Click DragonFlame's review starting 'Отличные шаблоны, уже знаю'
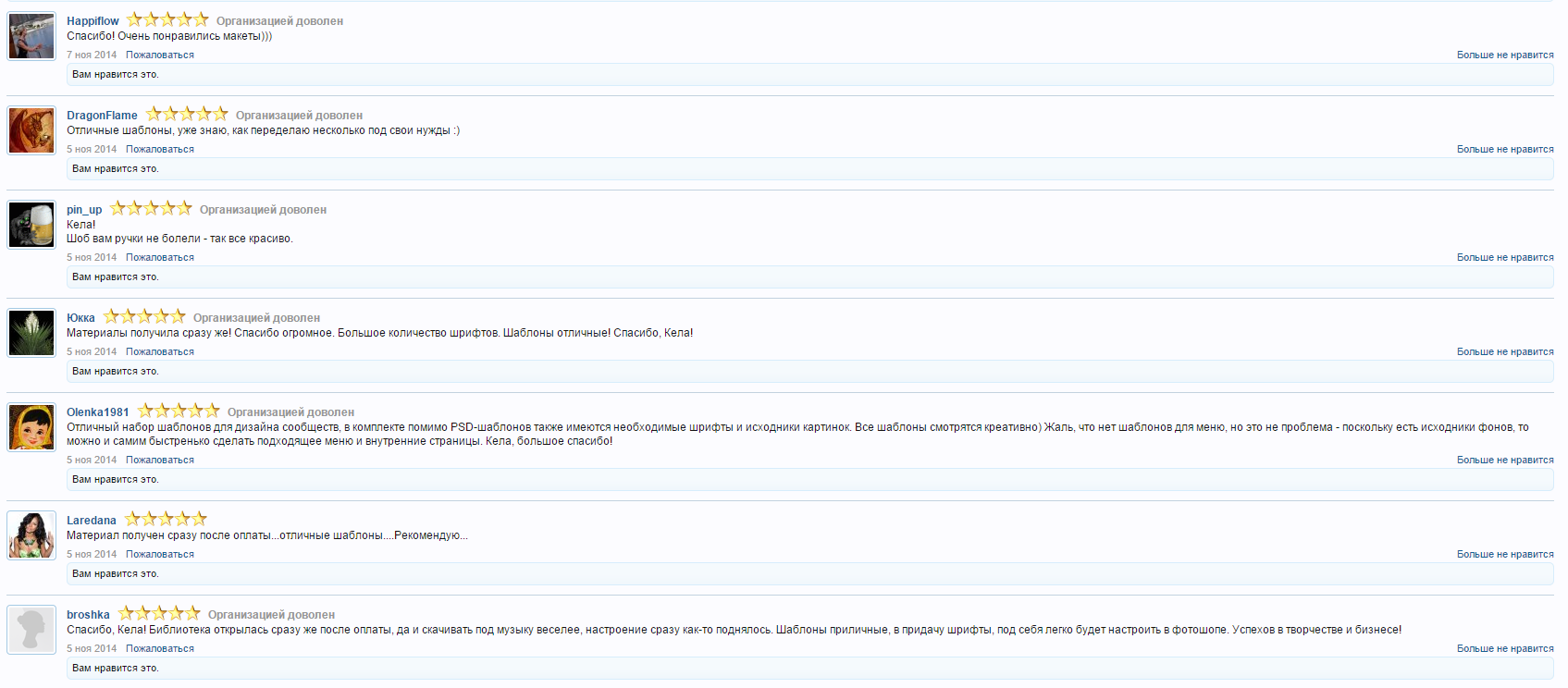 click(264, 131)
